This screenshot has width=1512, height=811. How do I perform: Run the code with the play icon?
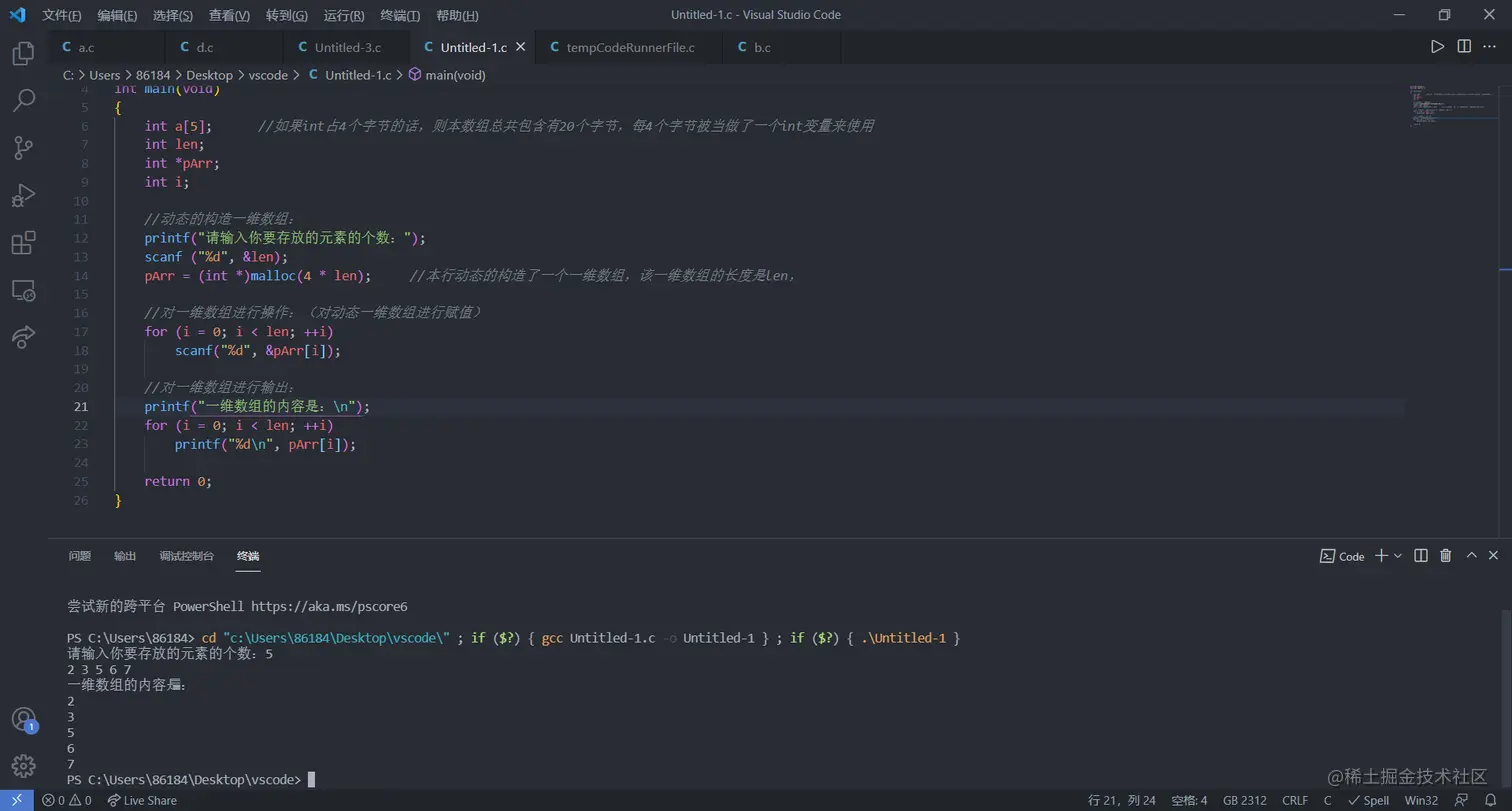coord(1437,46)
